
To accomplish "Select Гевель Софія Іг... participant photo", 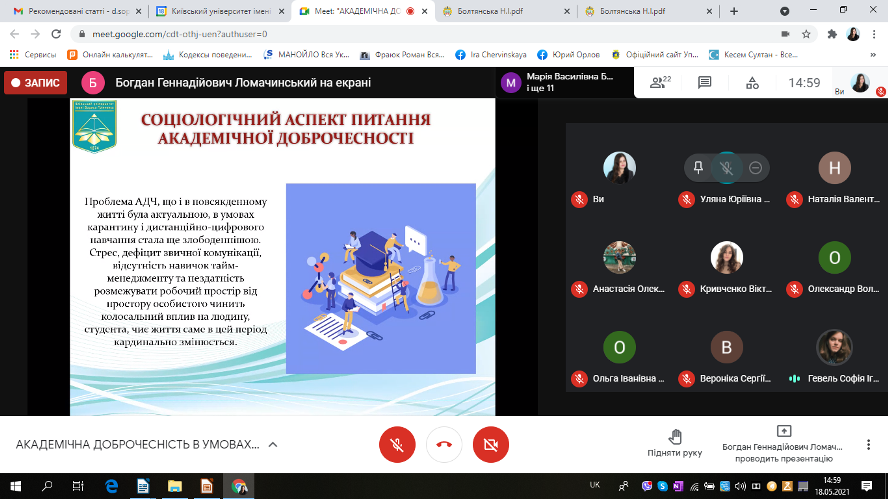I will (x=834, y=347).
